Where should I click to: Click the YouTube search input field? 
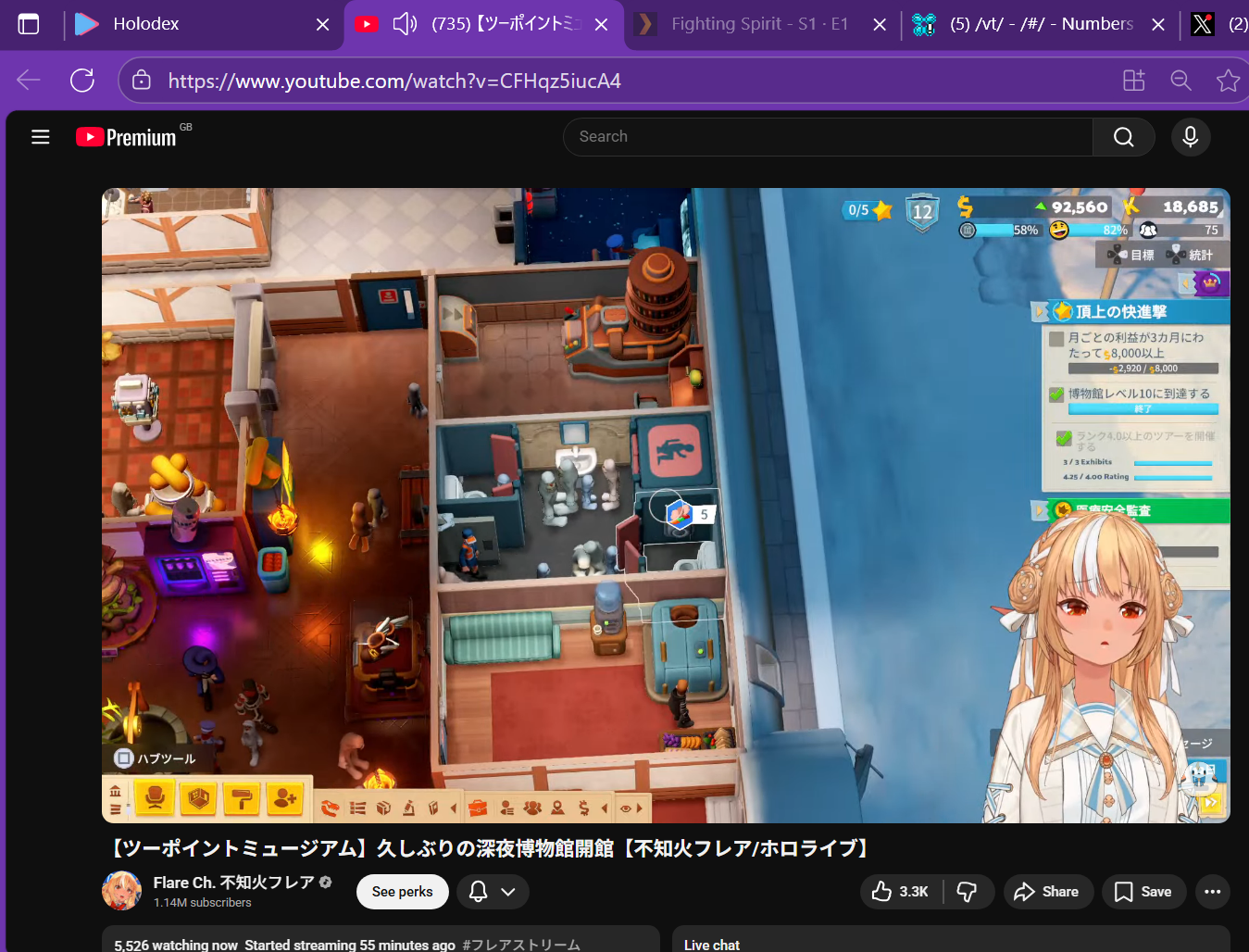point(828,137)
